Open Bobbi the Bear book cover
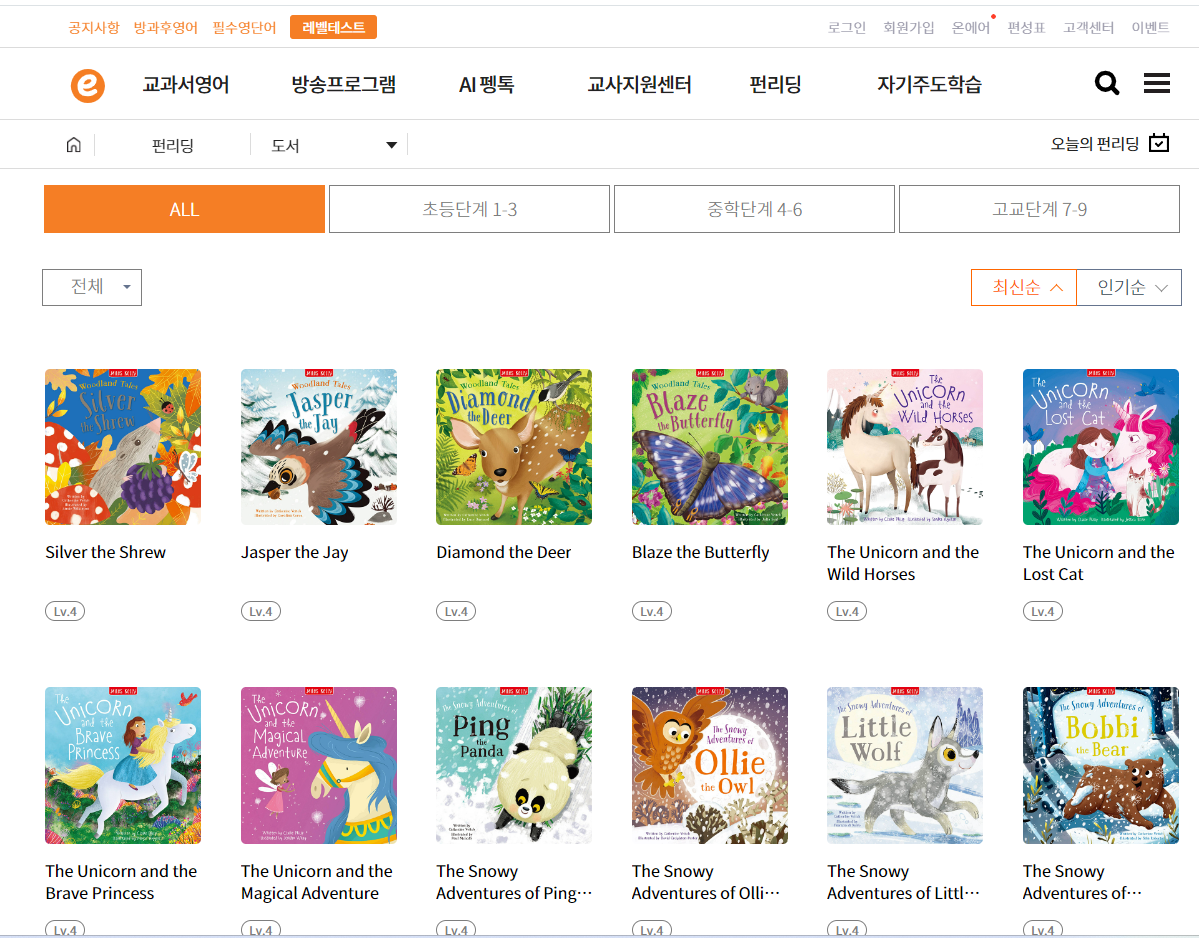The height and width of the screenshot is (938, 1199). (x=1101, y=765)
